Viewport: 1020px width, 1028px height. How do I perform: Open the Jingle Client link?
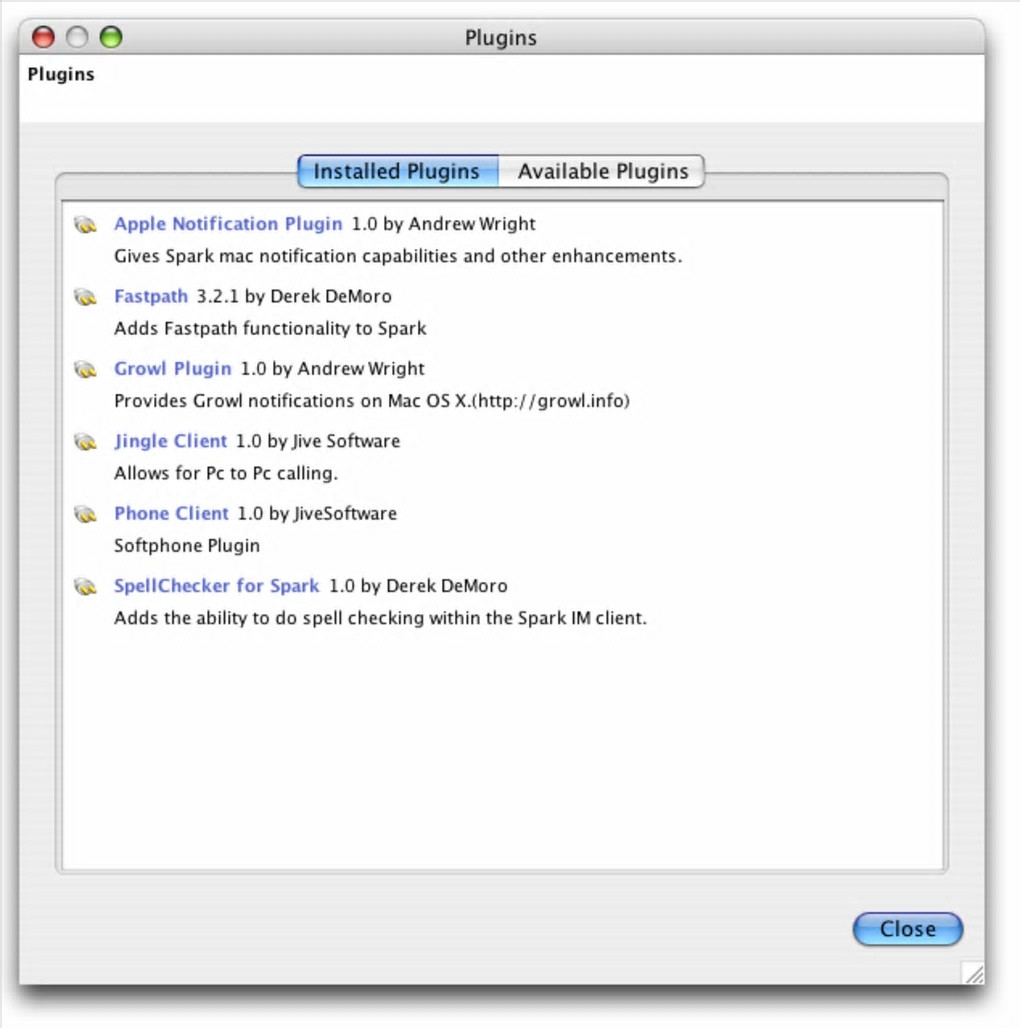[x=170, y=441]
